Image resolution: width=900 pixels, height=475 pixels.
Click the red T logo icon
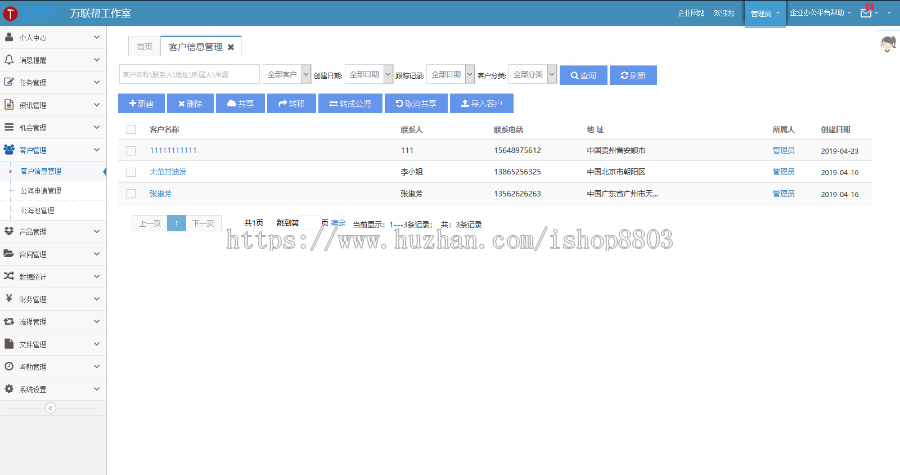click(x=10, y=13)
